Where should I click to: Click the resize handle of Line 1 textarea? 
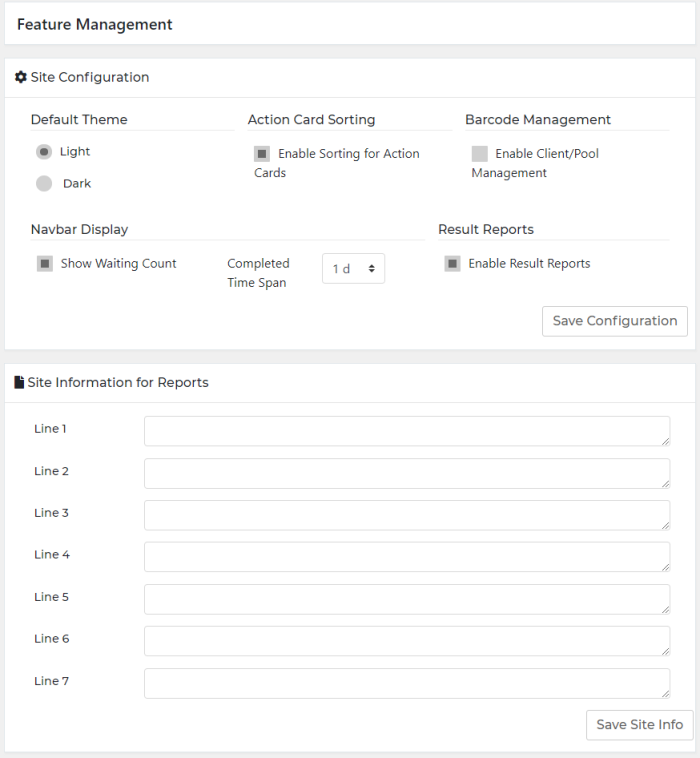pyautogui.click(x=665, y=441)
